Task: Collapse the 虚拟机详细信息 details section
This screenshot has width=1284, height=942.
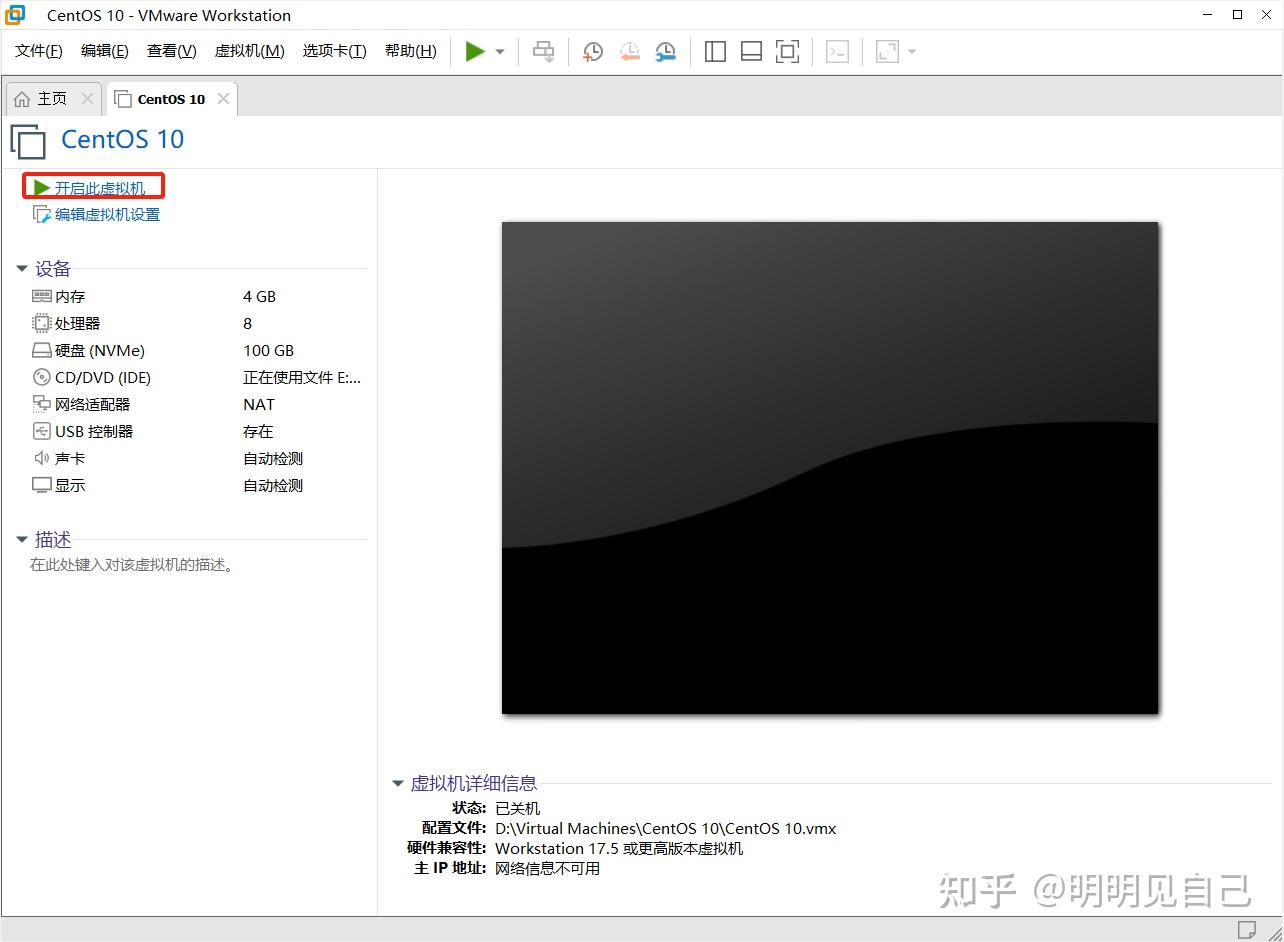Action: pos(398,783)
